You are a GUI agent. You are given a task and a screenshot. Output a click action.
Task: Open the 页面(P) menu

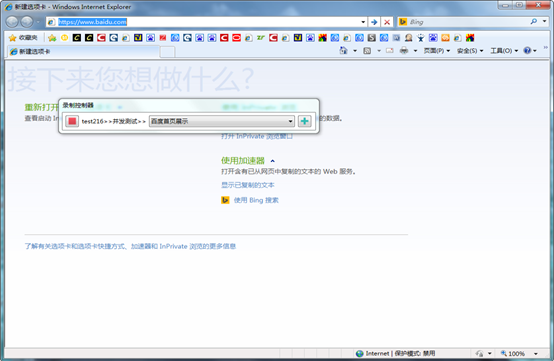coord(437,51)
